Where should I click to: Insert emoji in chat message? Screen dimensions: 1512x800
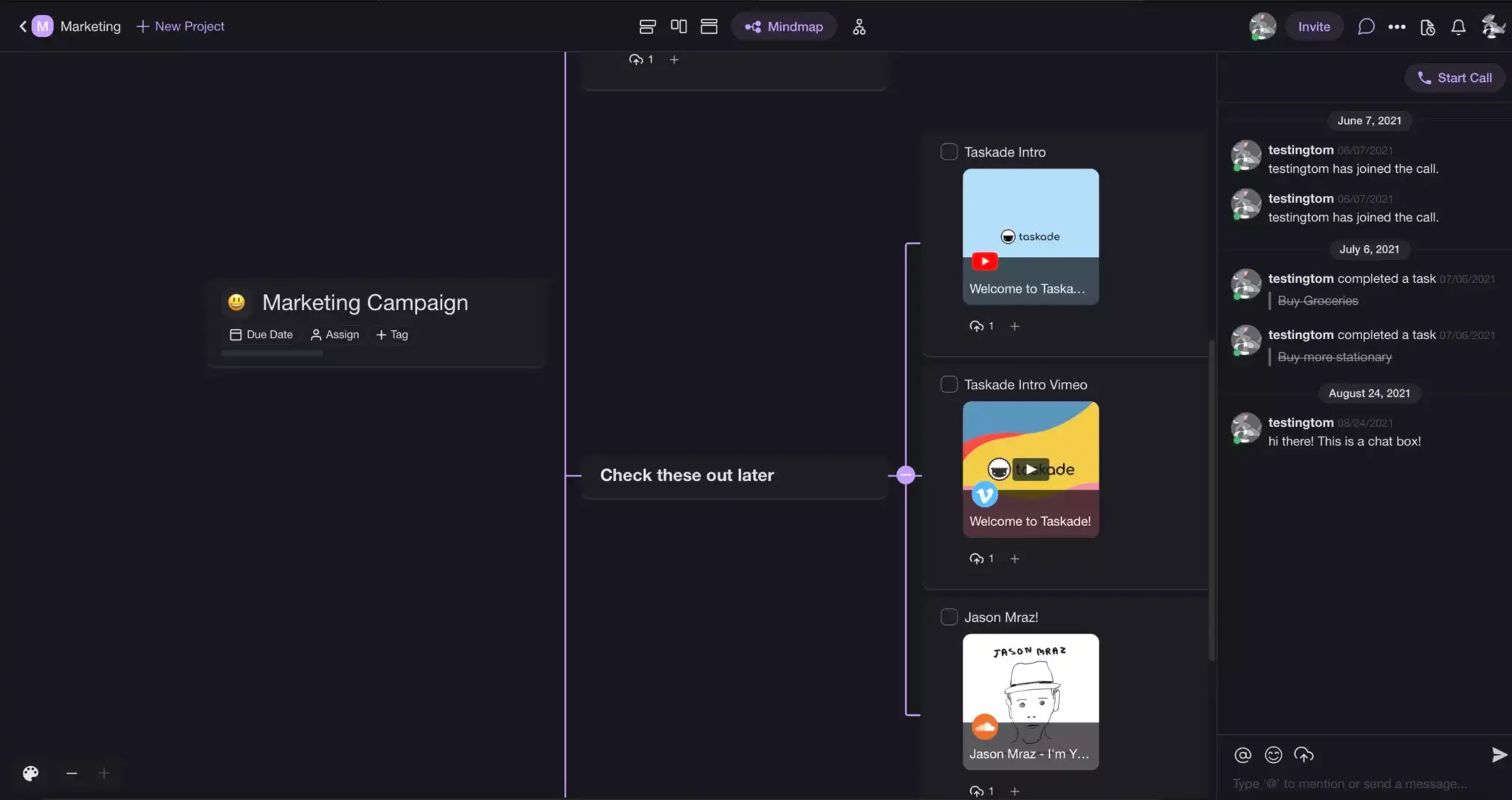[x=1273, y=754]
